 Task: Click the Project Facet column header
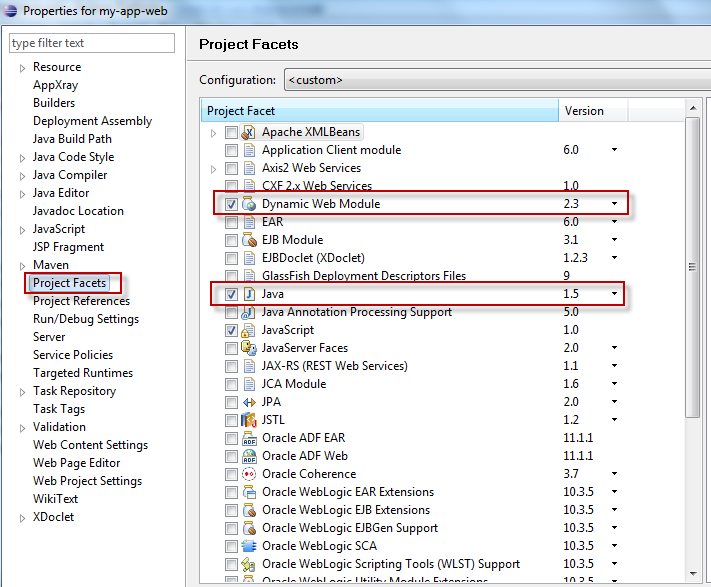point(380,111)
